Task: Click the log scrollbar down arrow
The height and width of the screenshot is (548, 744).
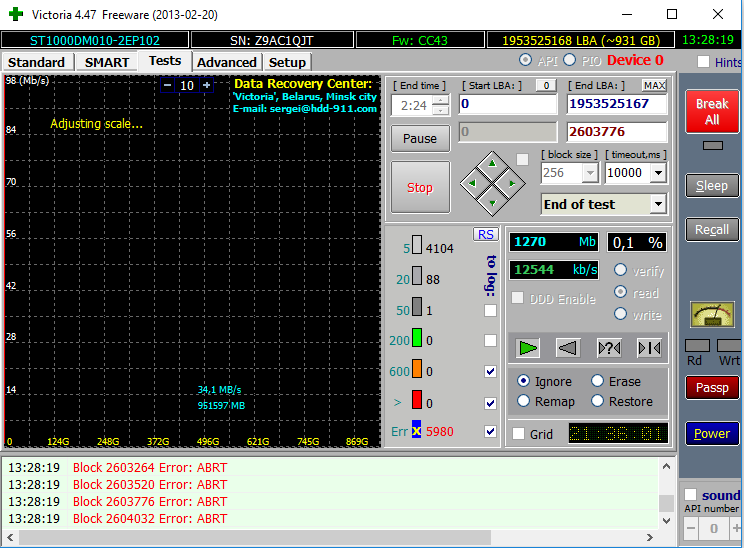Action: [666, 520]
